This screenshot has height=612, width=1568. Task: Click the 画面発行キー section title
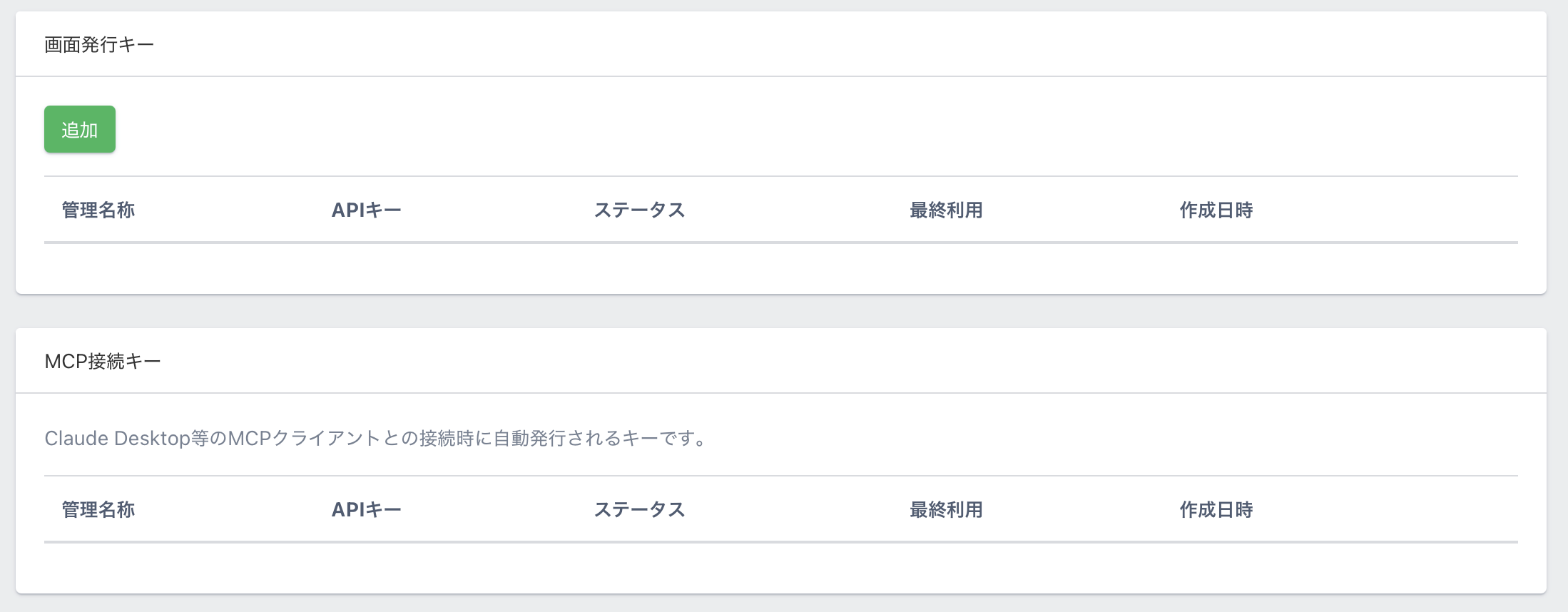click(99, 45)
